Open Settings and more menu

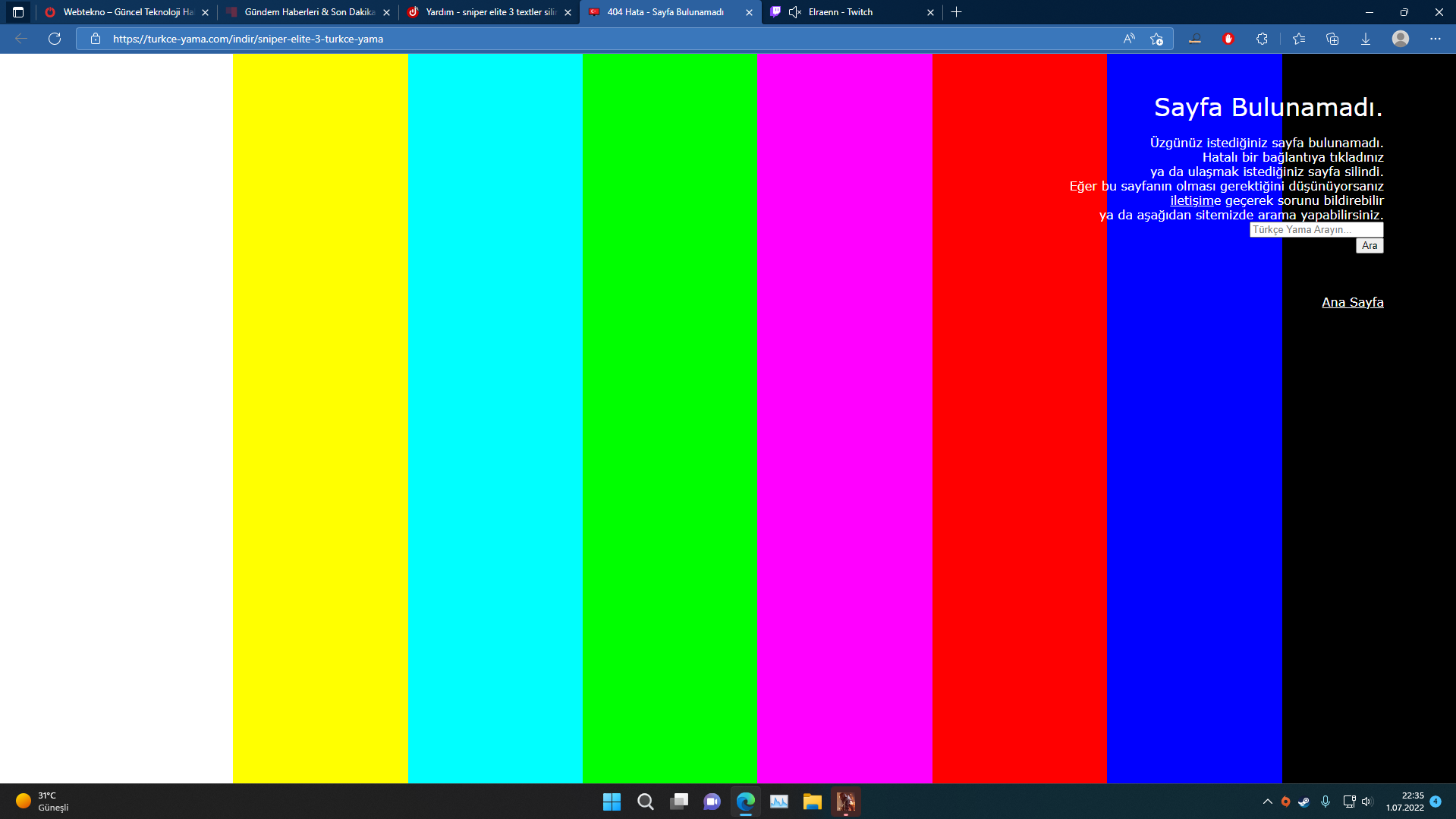(1436, 39)
